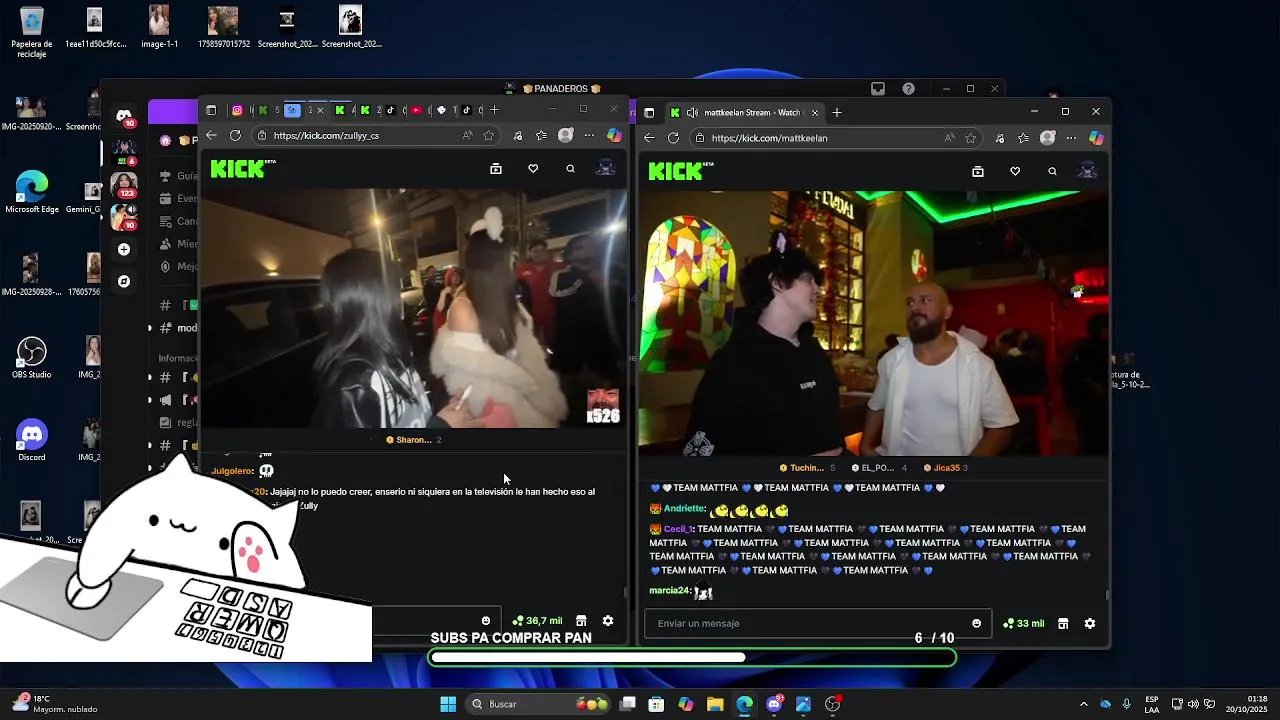Reload the zullyy_cs page

(x=235, y=135)
